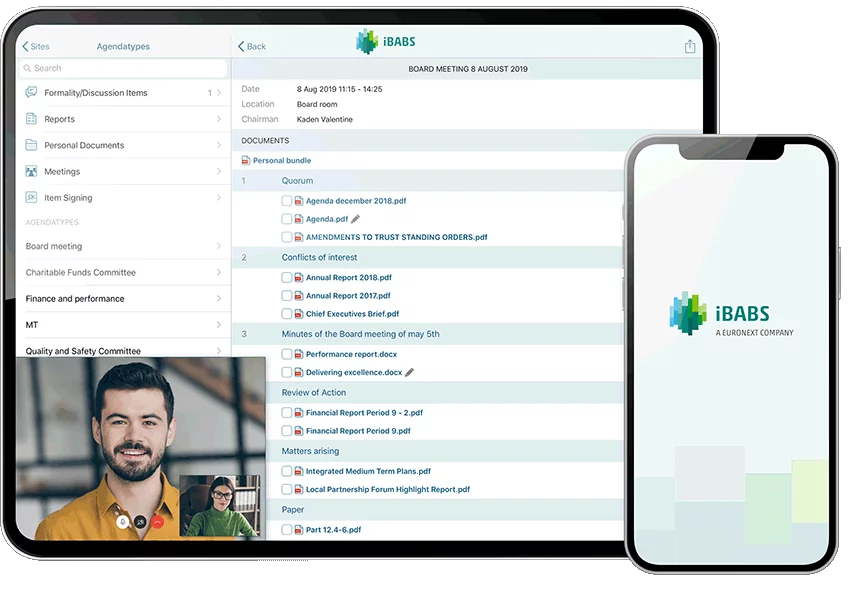The width and height of the screenshot is (860, 591).
Task: Click the Personal Documents folder icon
Action: pyautogui.click(x=31, y=144)
